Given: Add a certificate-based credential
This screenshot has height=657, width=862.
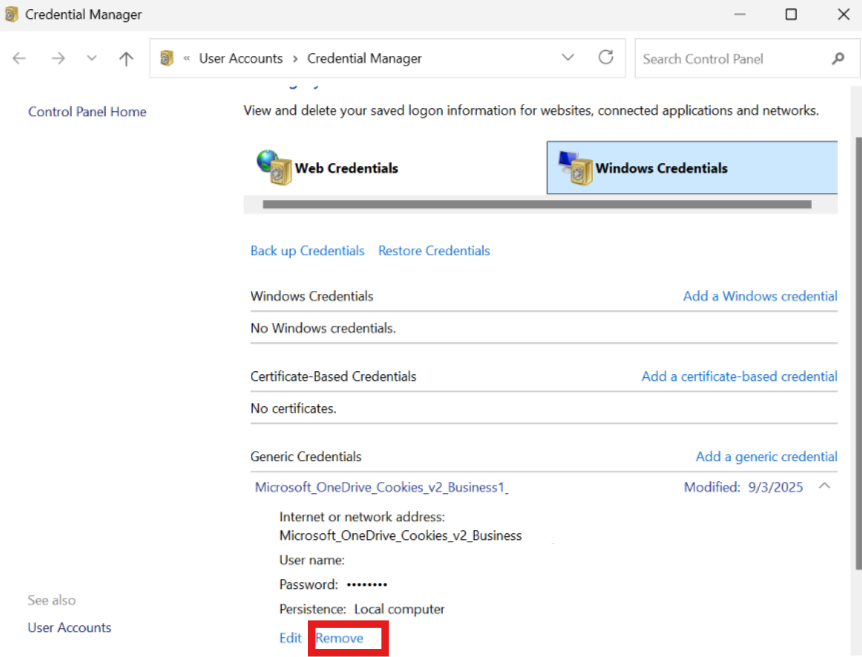Looking at the screenshot, I should tap(739, 377).
